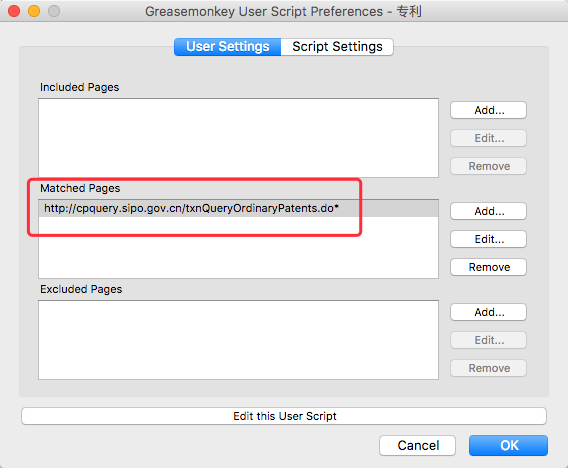Viewport: 568px width, 468px height.
Task: Click inside the empty Excluded Pages list
Action: (x=238, y=340)
